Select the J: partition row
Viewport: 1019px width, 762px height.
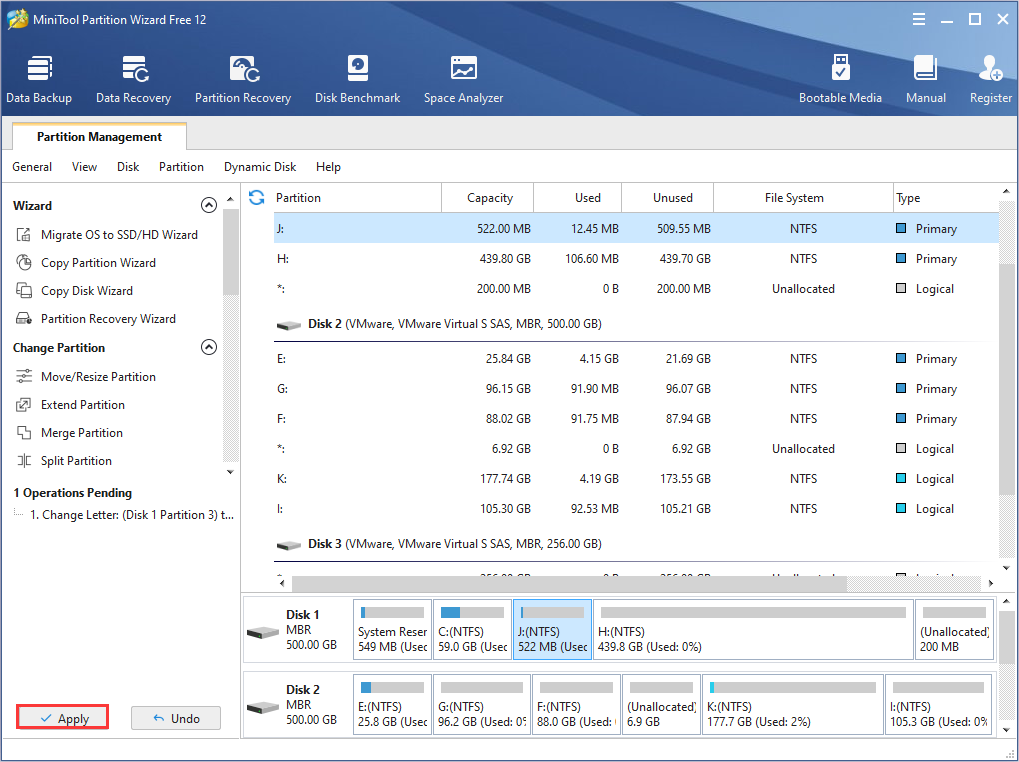click(636, 229)
